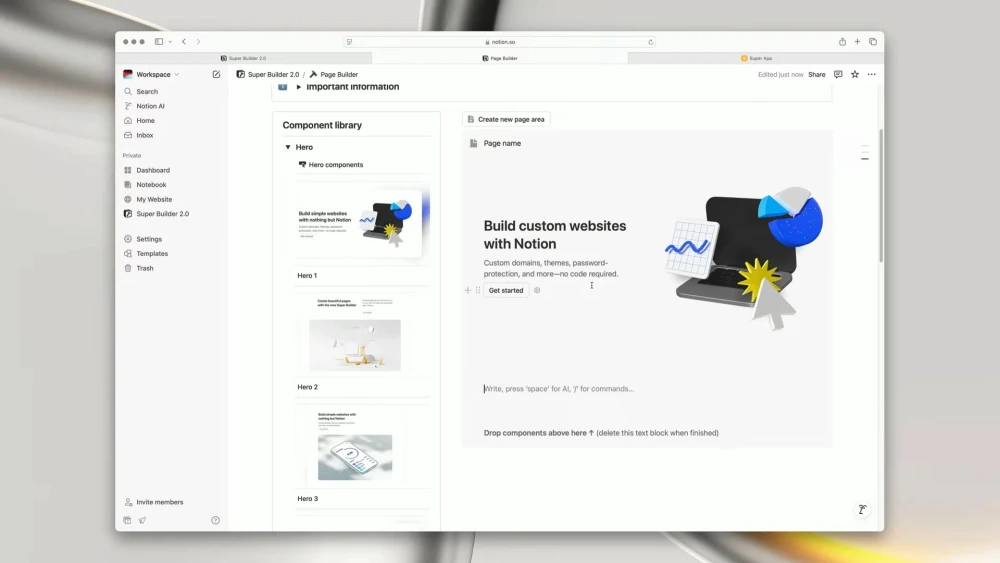Click the notion.so address bar
This screenshot has height=563, width=1000.
click(x=500, y=42)
